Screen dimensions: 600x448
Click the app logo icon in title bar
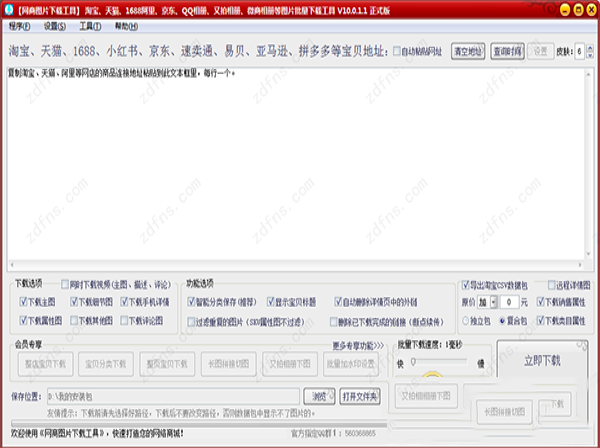coord(8,9)
